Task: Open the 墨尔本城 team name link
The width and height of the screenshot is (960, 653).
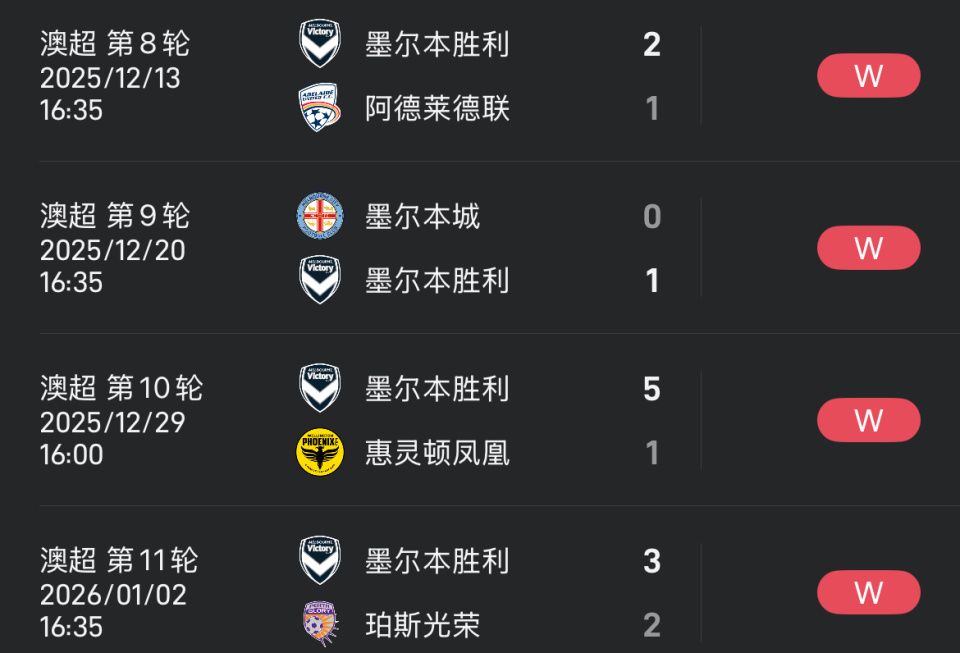Action: pos(422,216)
